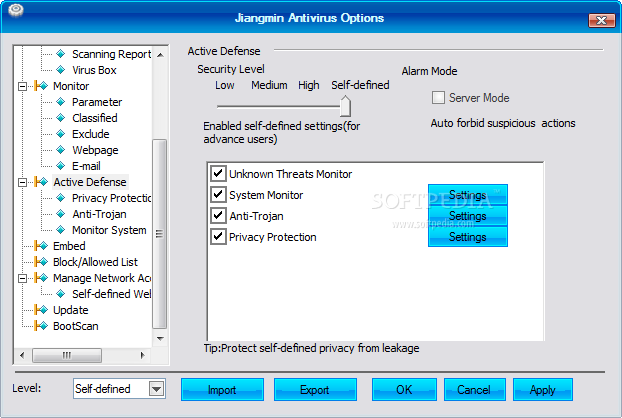Click the Import button
The width and height of the screenshot is (622, 418).
tap(222, 389)
